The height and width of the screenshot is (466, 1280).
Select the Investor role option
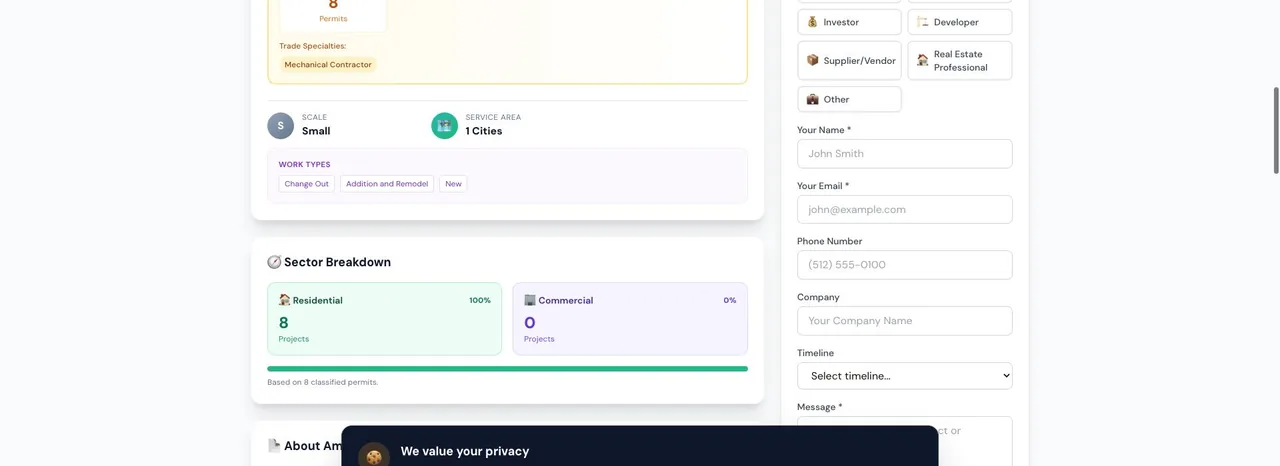(849, 22)
